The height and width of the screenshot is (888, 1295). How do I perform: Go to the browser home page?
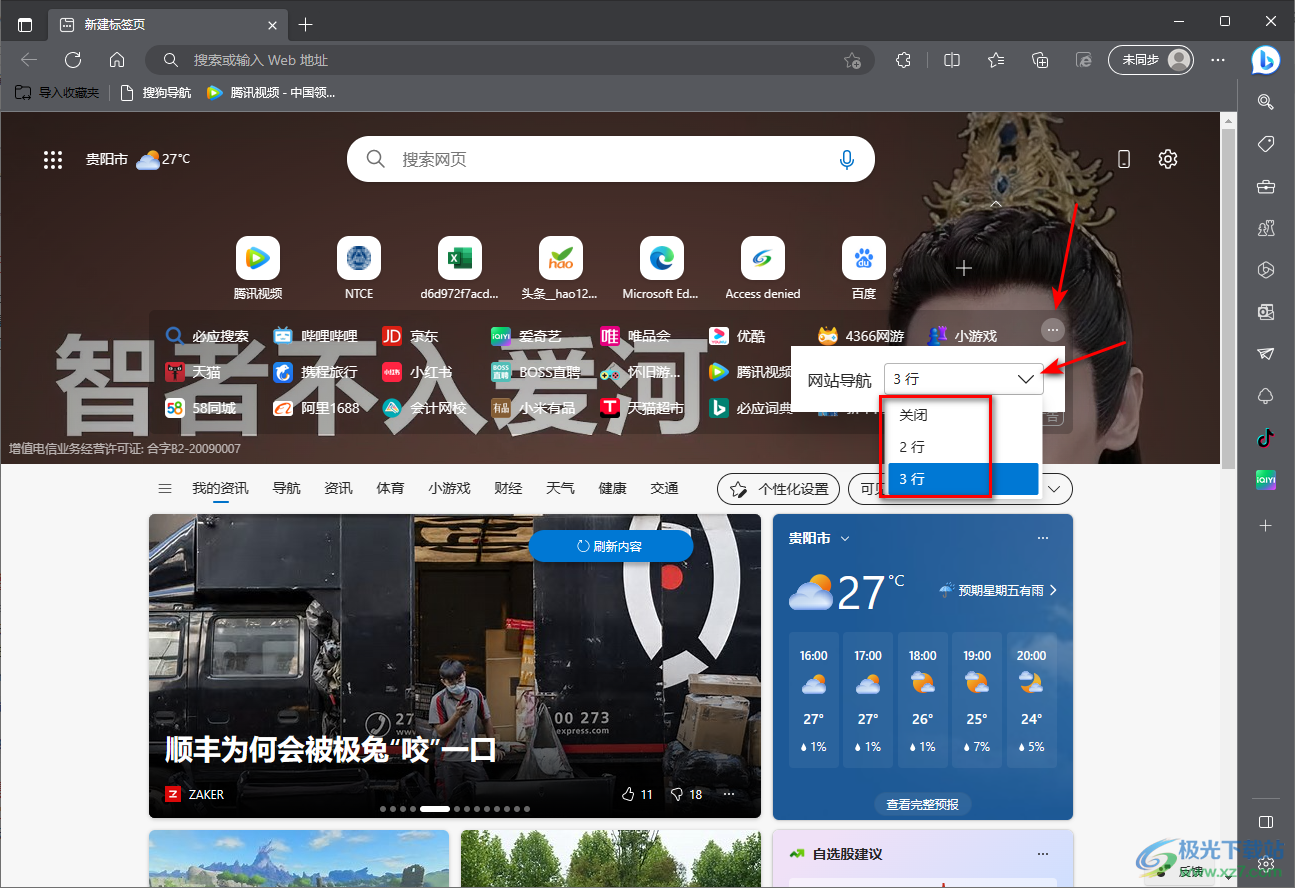coord(117,60)
